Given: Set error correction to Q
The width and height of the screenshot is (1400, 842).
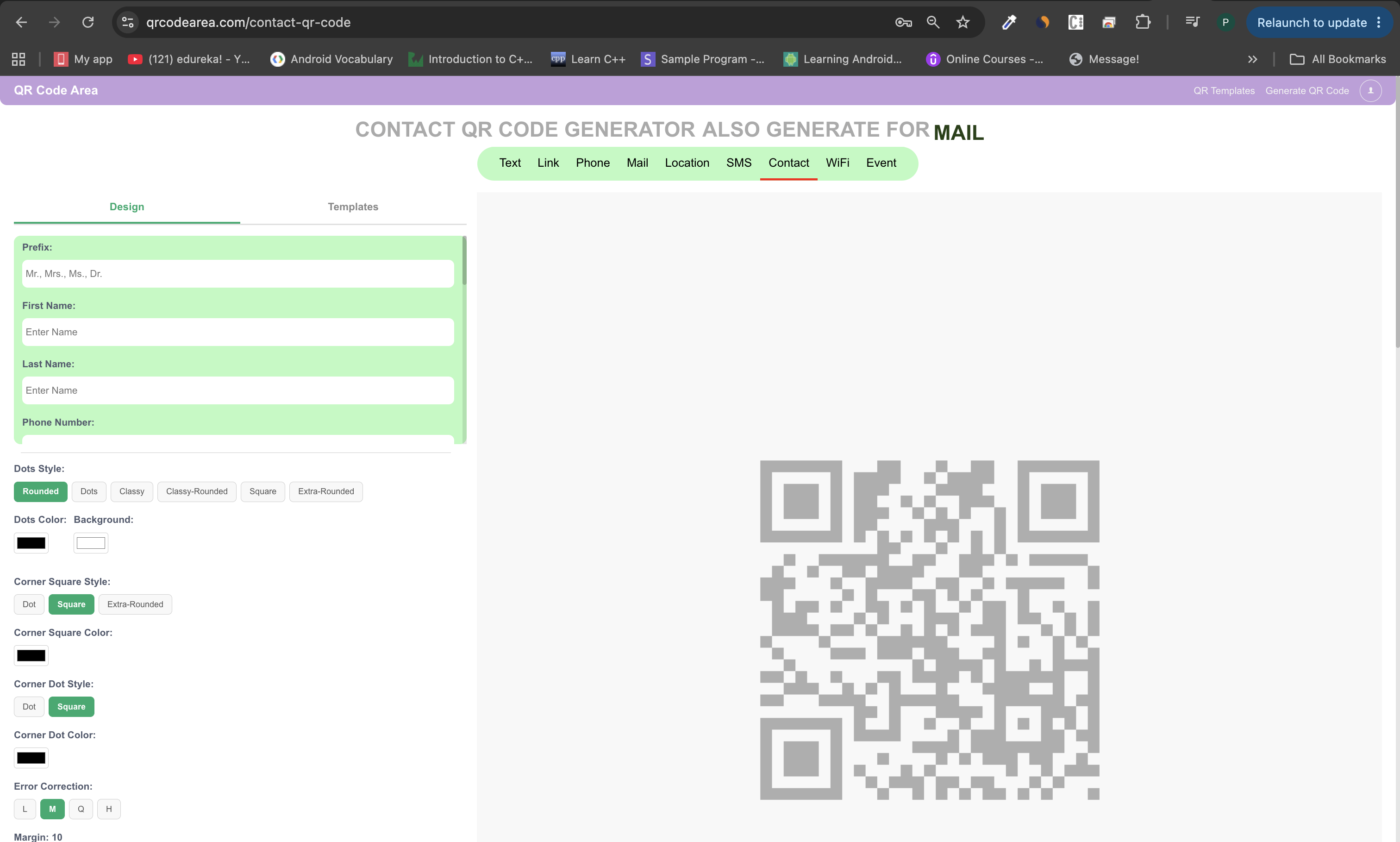Looking at the screenshot, I should [x=81, y=809].
